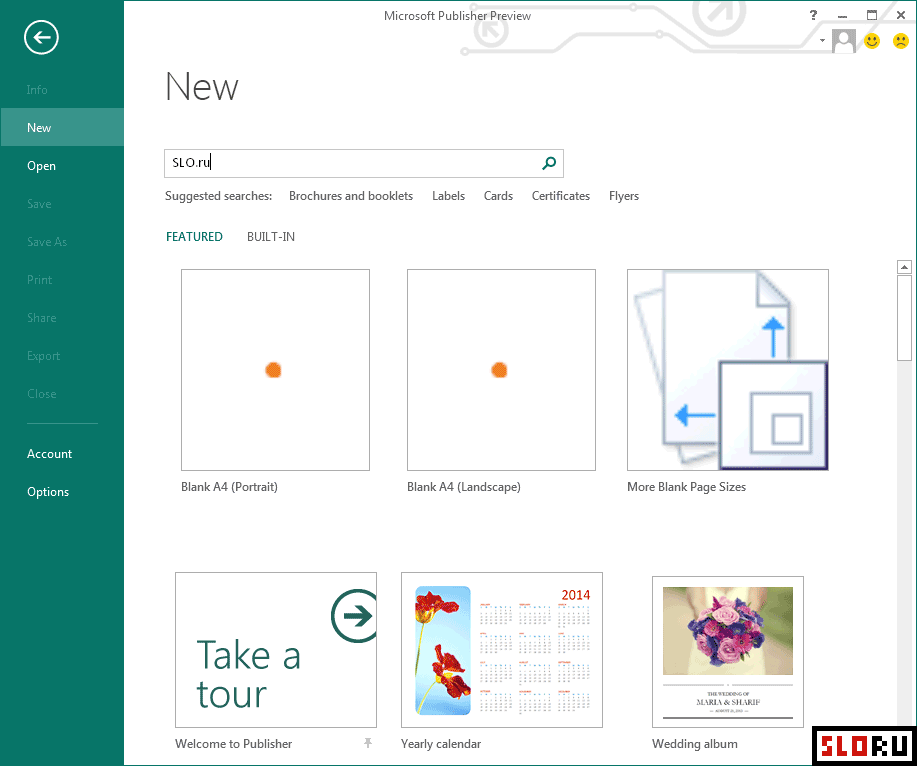
Task: Search for Brochures and booklets
Action: (x=351, y=196)
